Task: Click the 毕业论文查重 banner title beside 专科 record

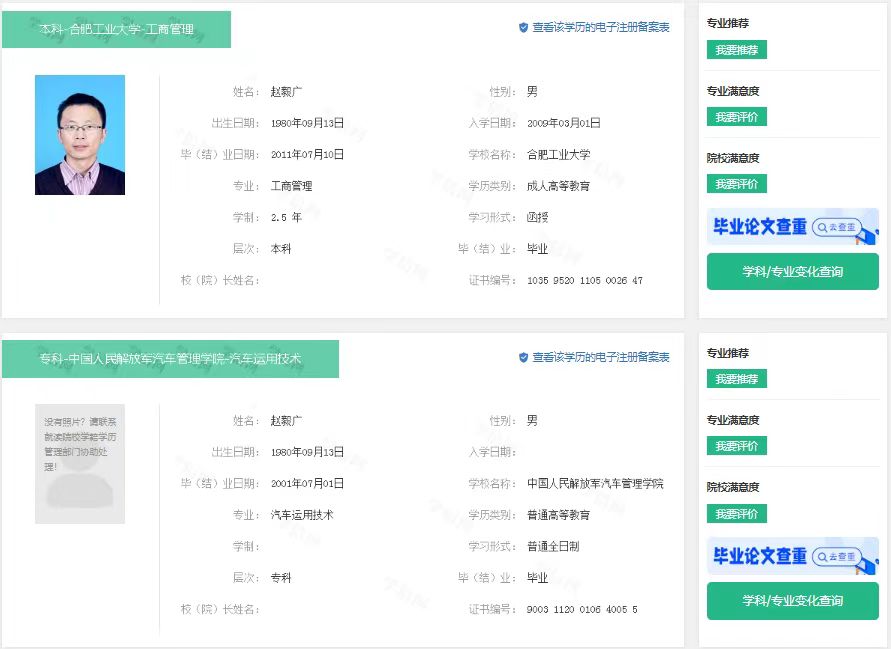Action: pos(759,556)
